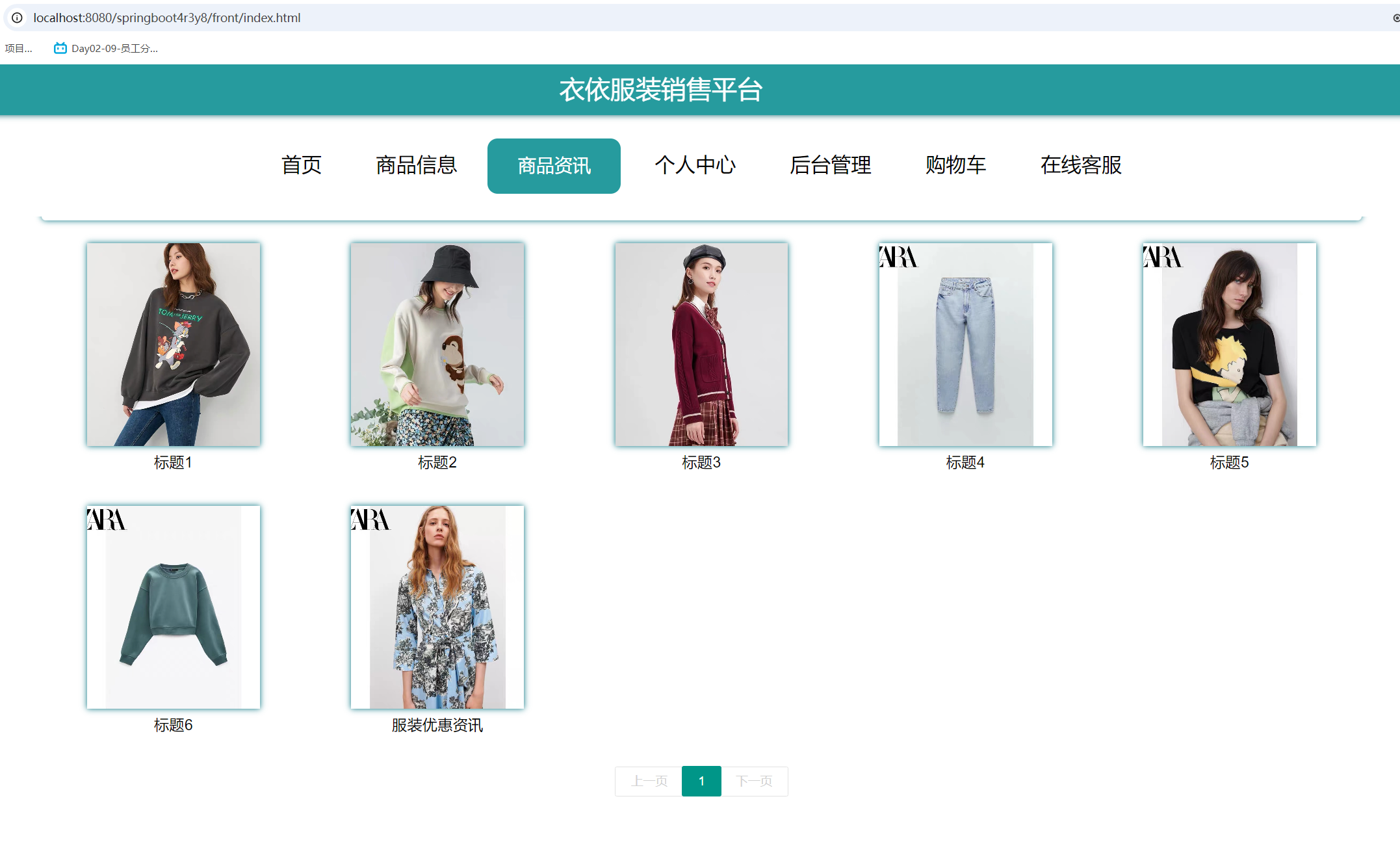Screen dimensions: 1400x842
Task: Open the red cardigan model thumbnail
Action: (701, 344)
